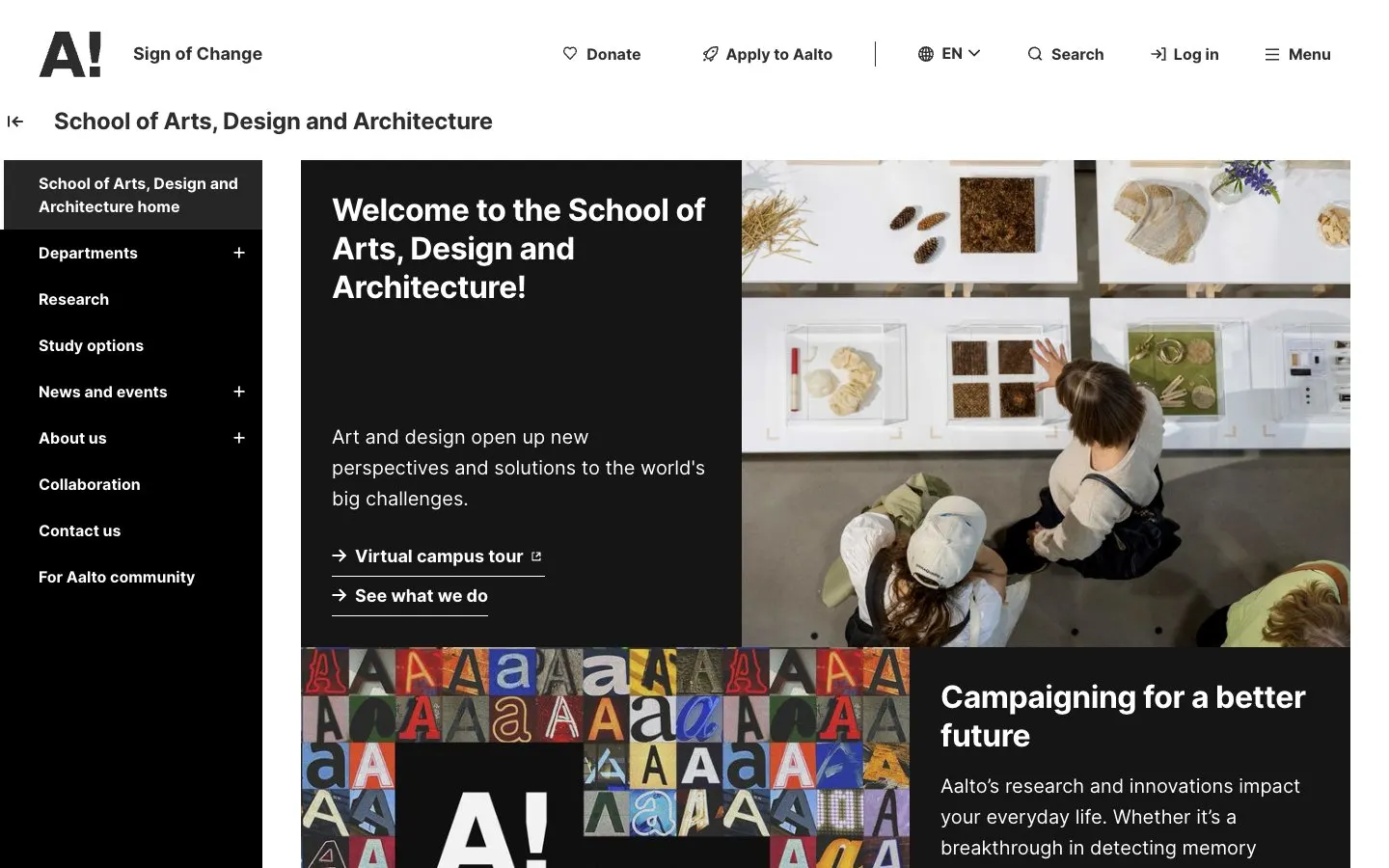Open the Departments sidebar item
1389x868 pixels.
(x=88, y=253)
